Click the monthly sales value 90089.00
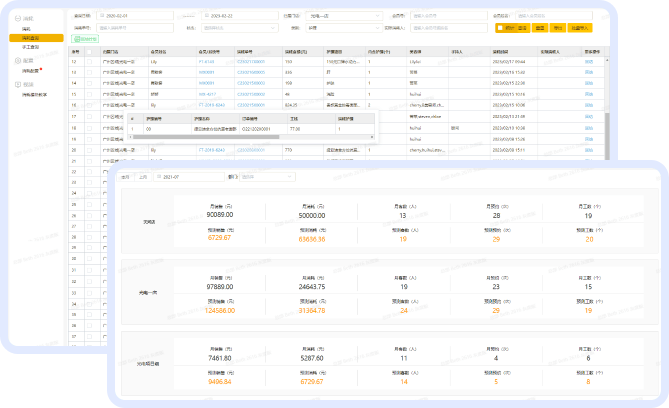The image size is (669, 408). click(220, 215)
